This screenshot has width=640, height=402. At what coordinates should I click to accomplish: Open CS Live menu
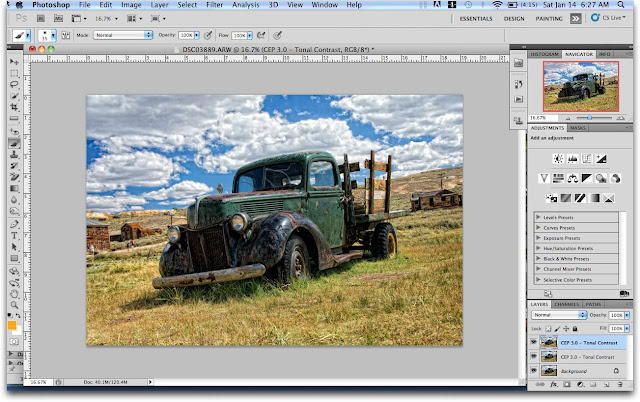coord(608,18)
